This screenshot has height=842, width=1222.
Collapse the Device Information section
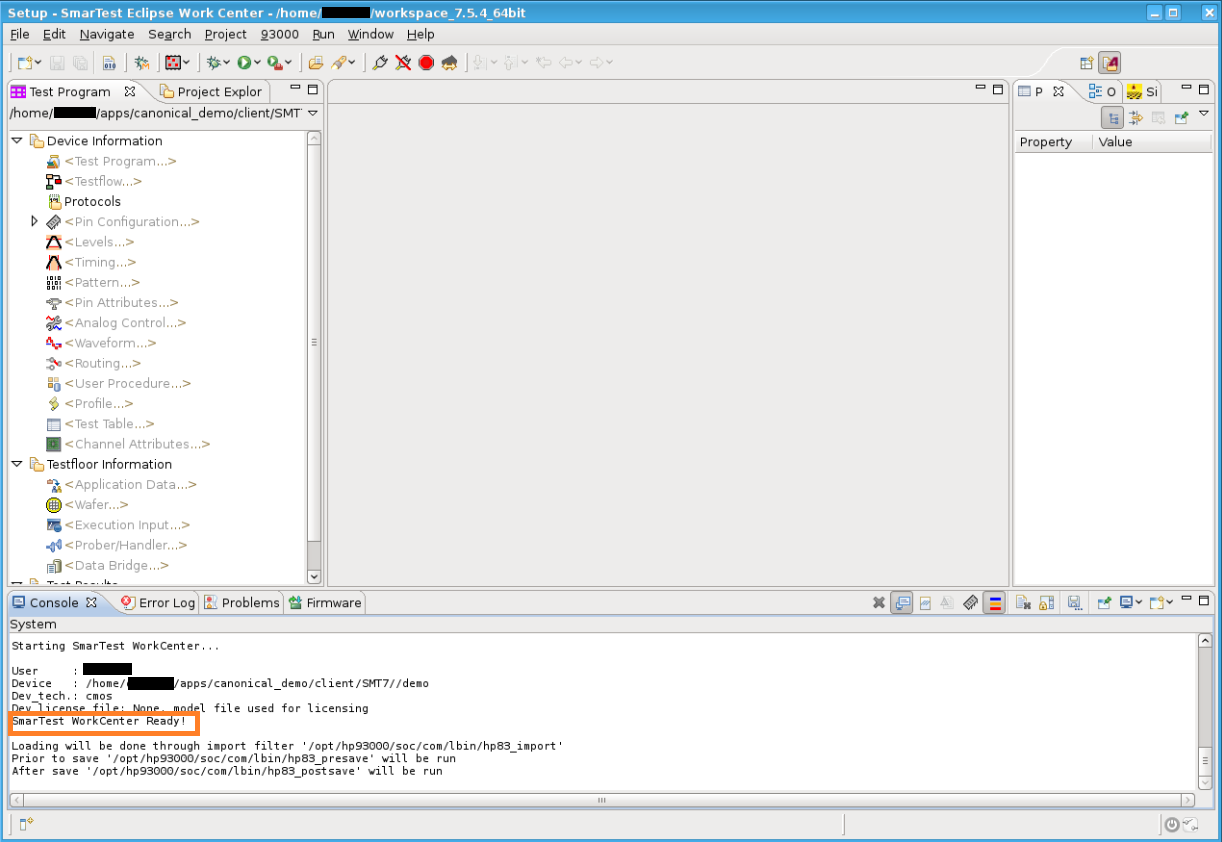click(x=17, y=141)
